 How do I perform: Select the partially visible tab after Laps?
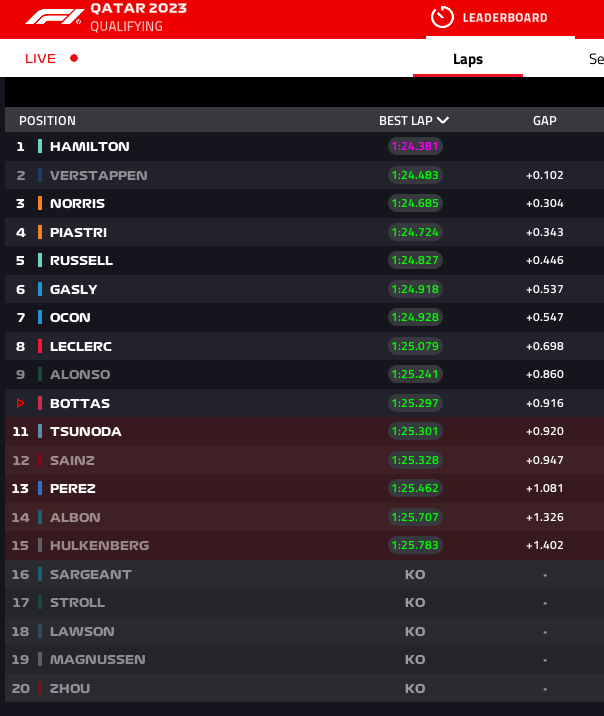595,59
